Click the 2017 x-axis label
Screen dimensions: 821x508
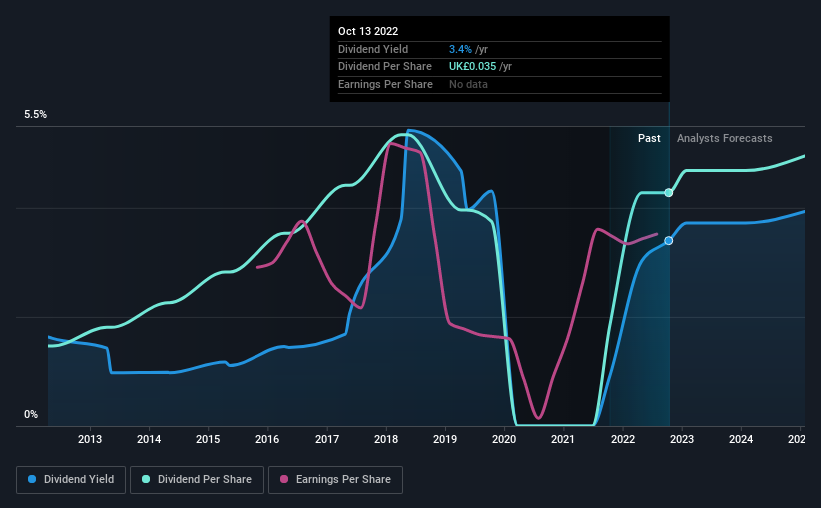pos(327,439)
